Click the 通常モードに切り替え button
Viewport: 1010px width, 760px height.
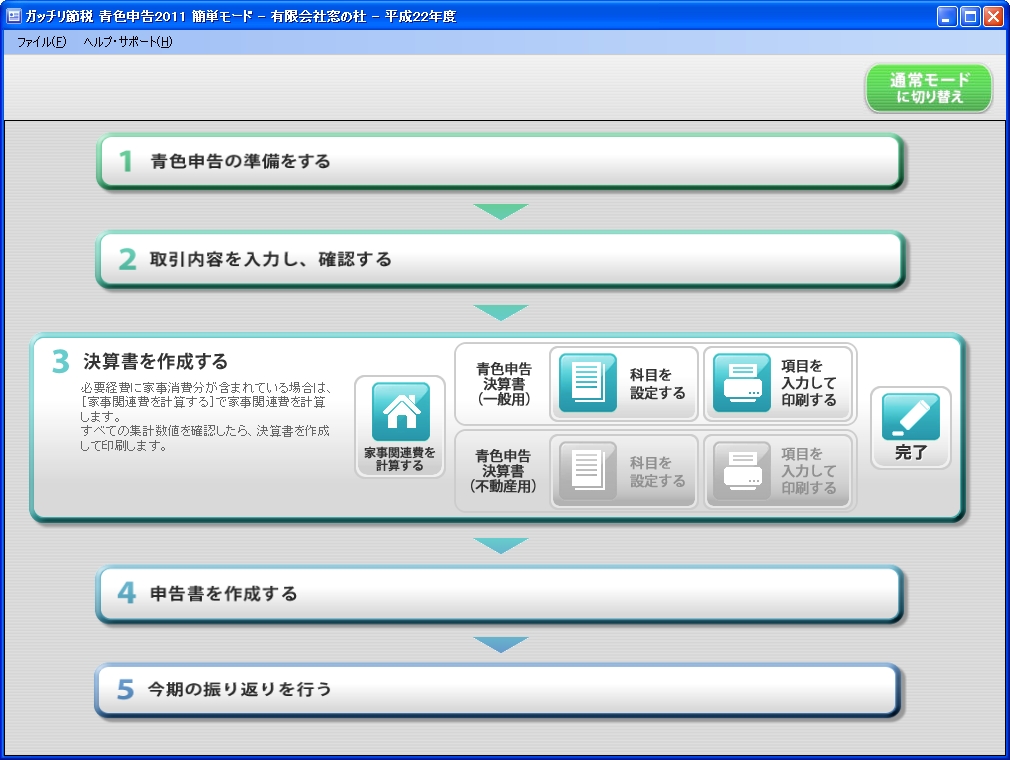pos(928,87)
